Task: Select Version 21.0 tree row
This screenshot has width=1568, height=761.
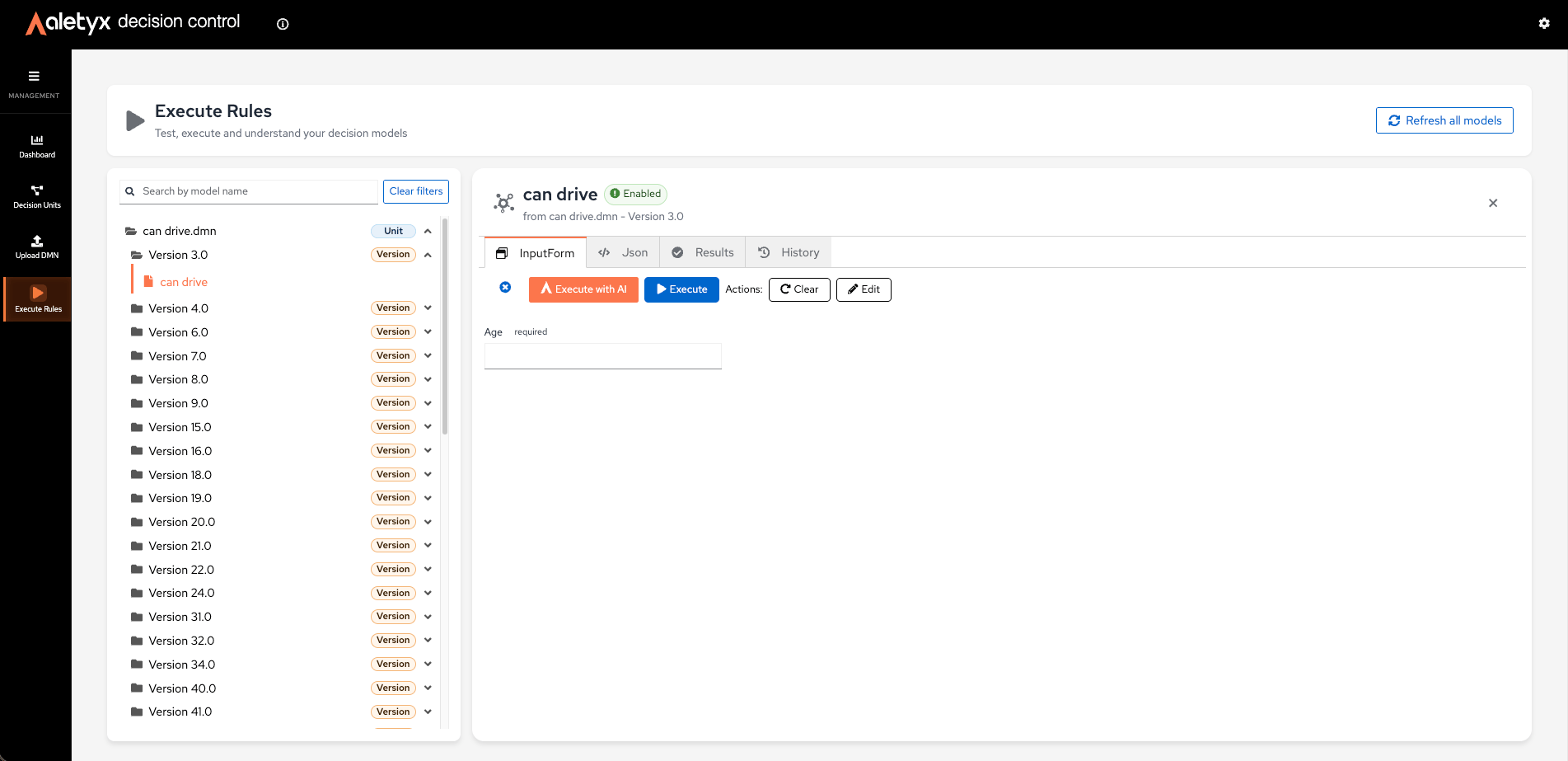Action: tap(280, 546)
